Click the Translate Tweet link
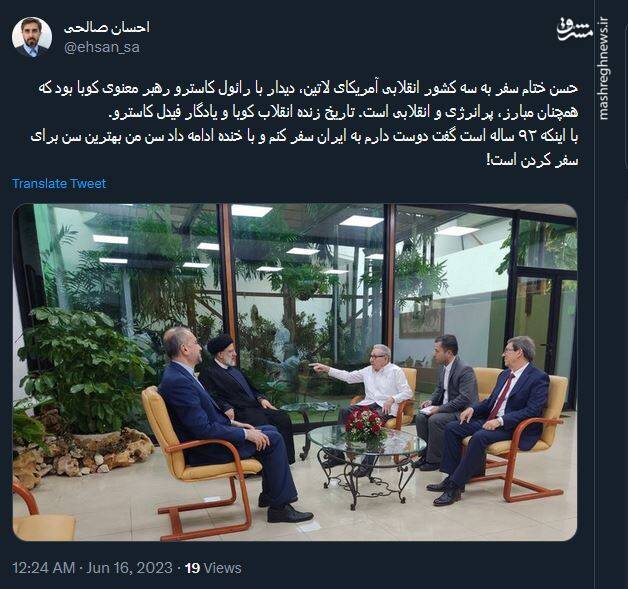 [x=59, y=183]
